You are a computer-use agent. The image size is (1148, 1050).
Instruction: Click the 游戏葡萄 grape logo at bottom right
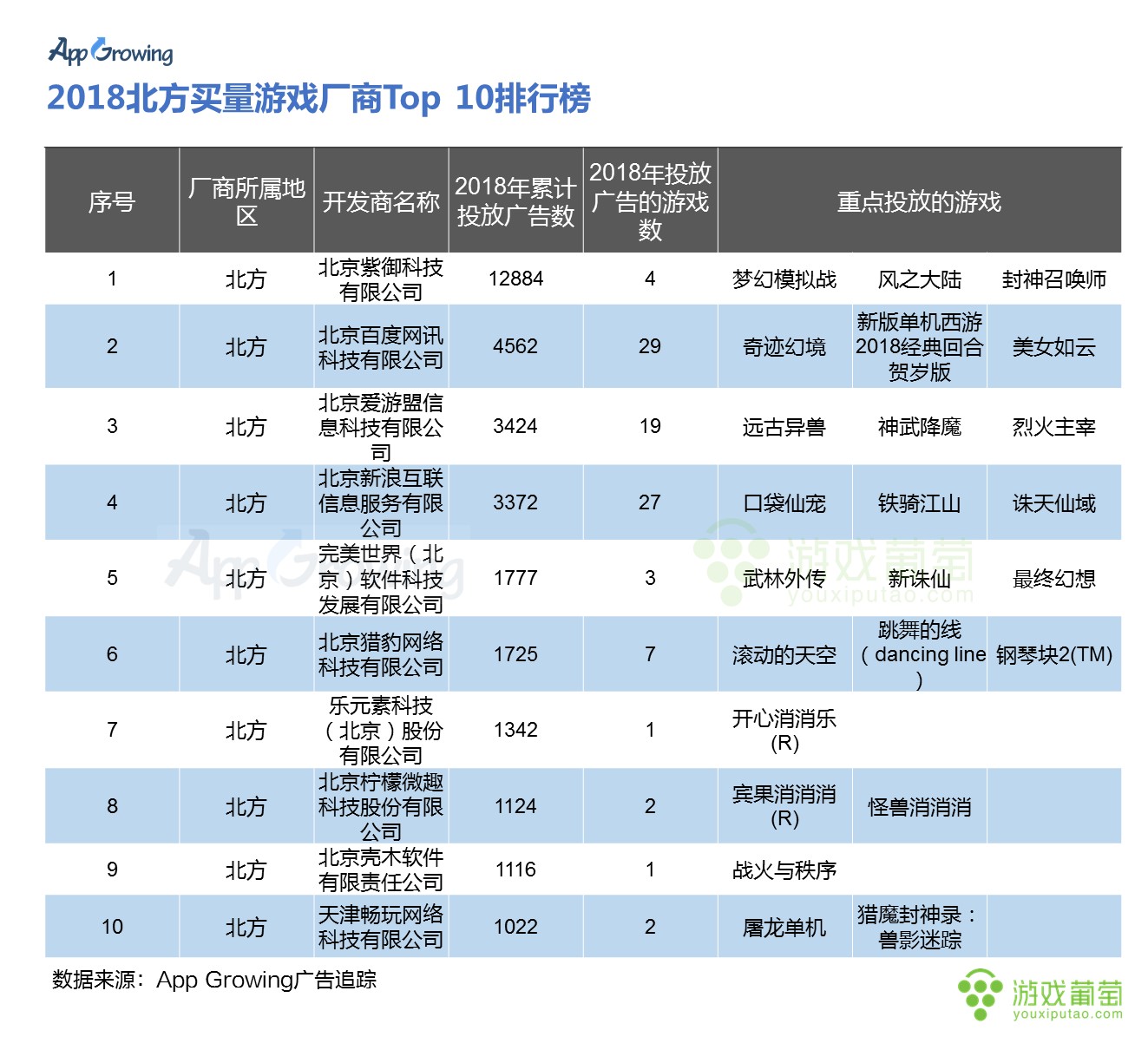pos(1040,994)
